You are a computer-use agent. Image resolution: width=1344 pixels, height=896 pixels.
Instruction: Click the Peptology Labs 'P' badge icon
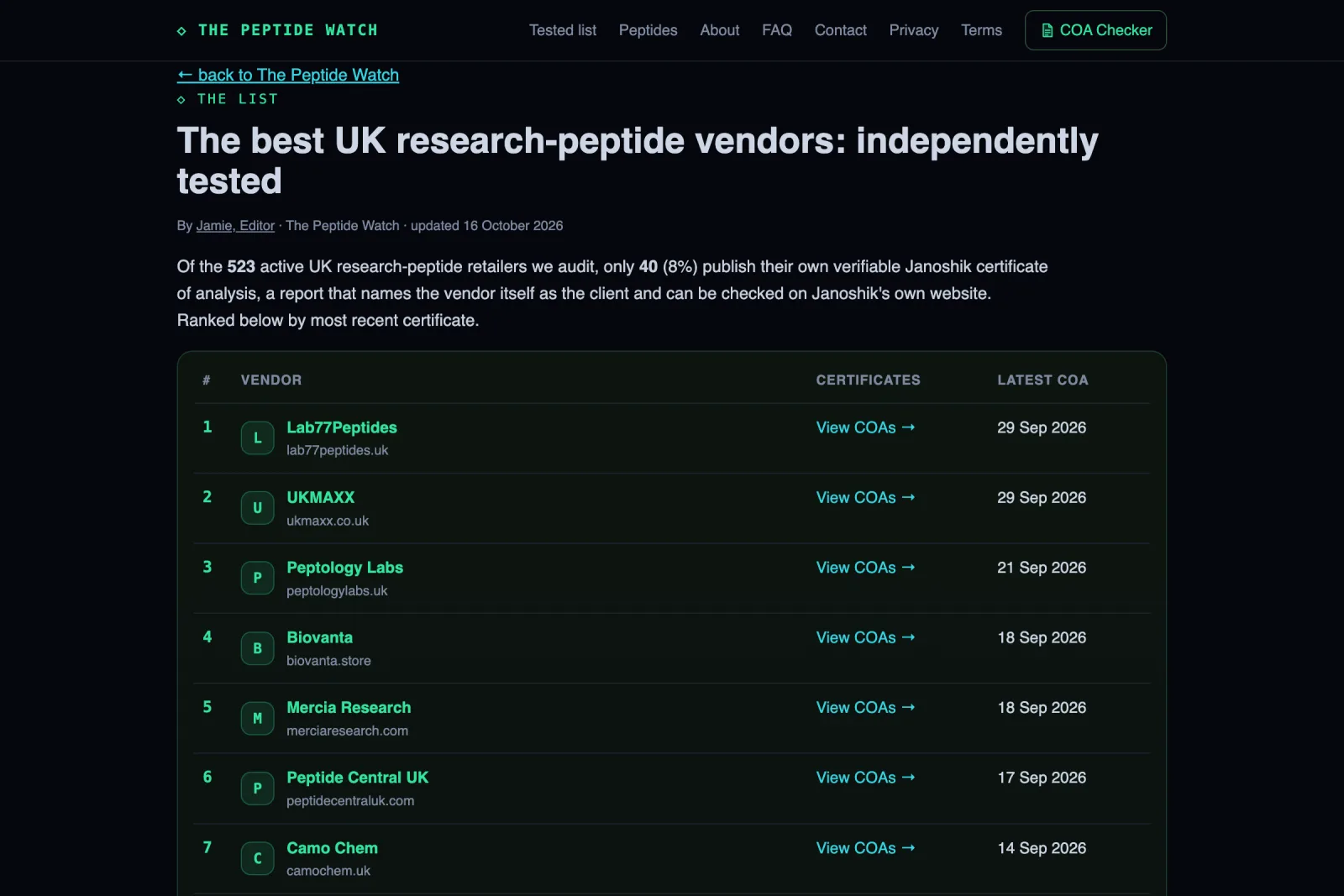tap(257, 578)
